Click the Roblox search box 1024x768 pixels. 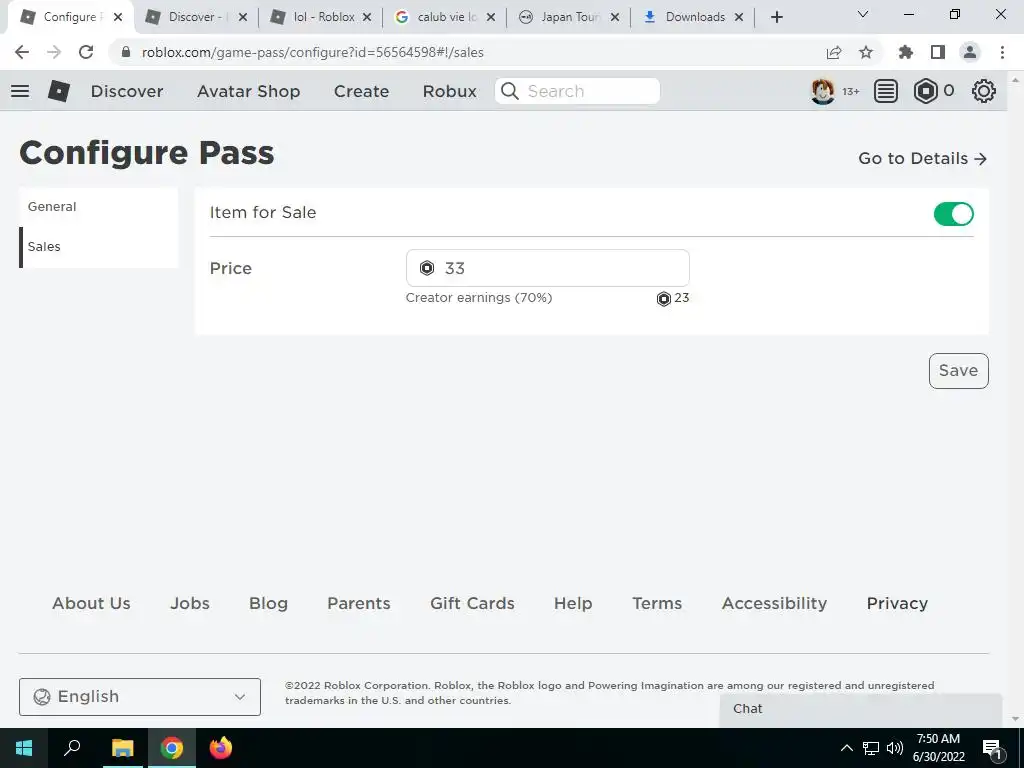point(577,91)
